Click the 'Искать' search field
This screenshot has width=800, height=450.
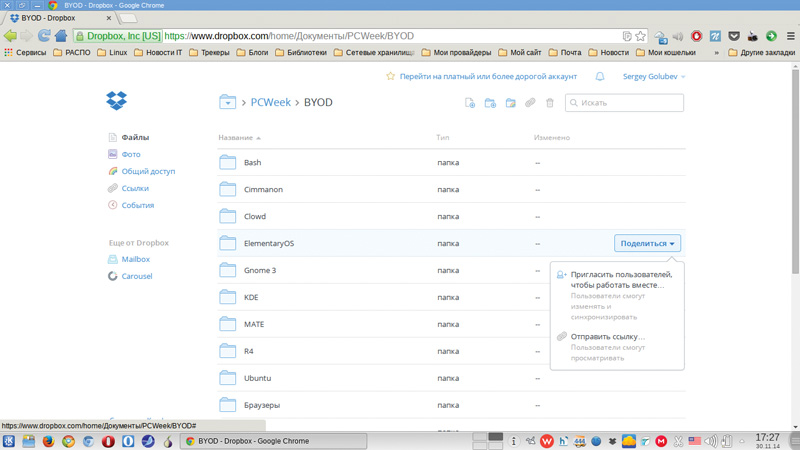(624, 103)
